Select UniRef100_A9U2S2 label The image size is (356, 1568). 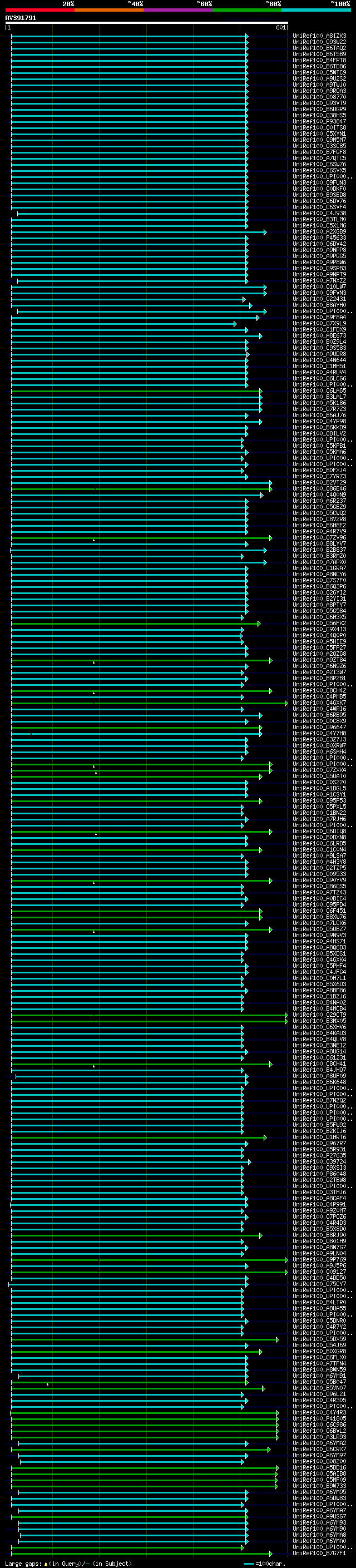pyautogui.click(x=319, y=78)
